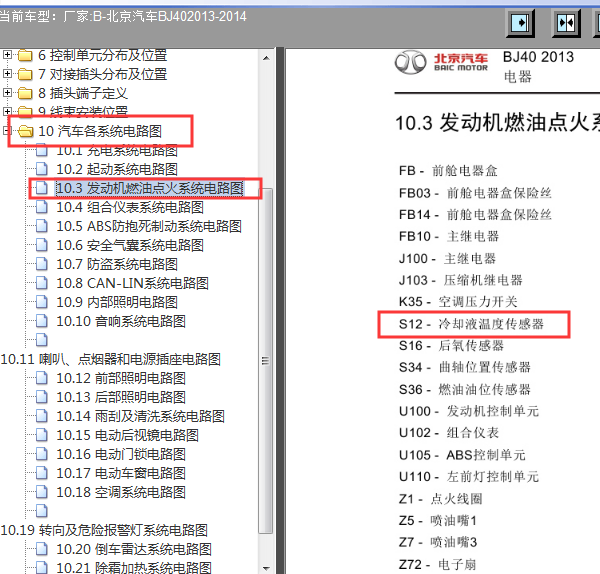Click page icon beside 10.15 电动后视镜电路图
The image size is (600, 574).
[x=42, y=435]
